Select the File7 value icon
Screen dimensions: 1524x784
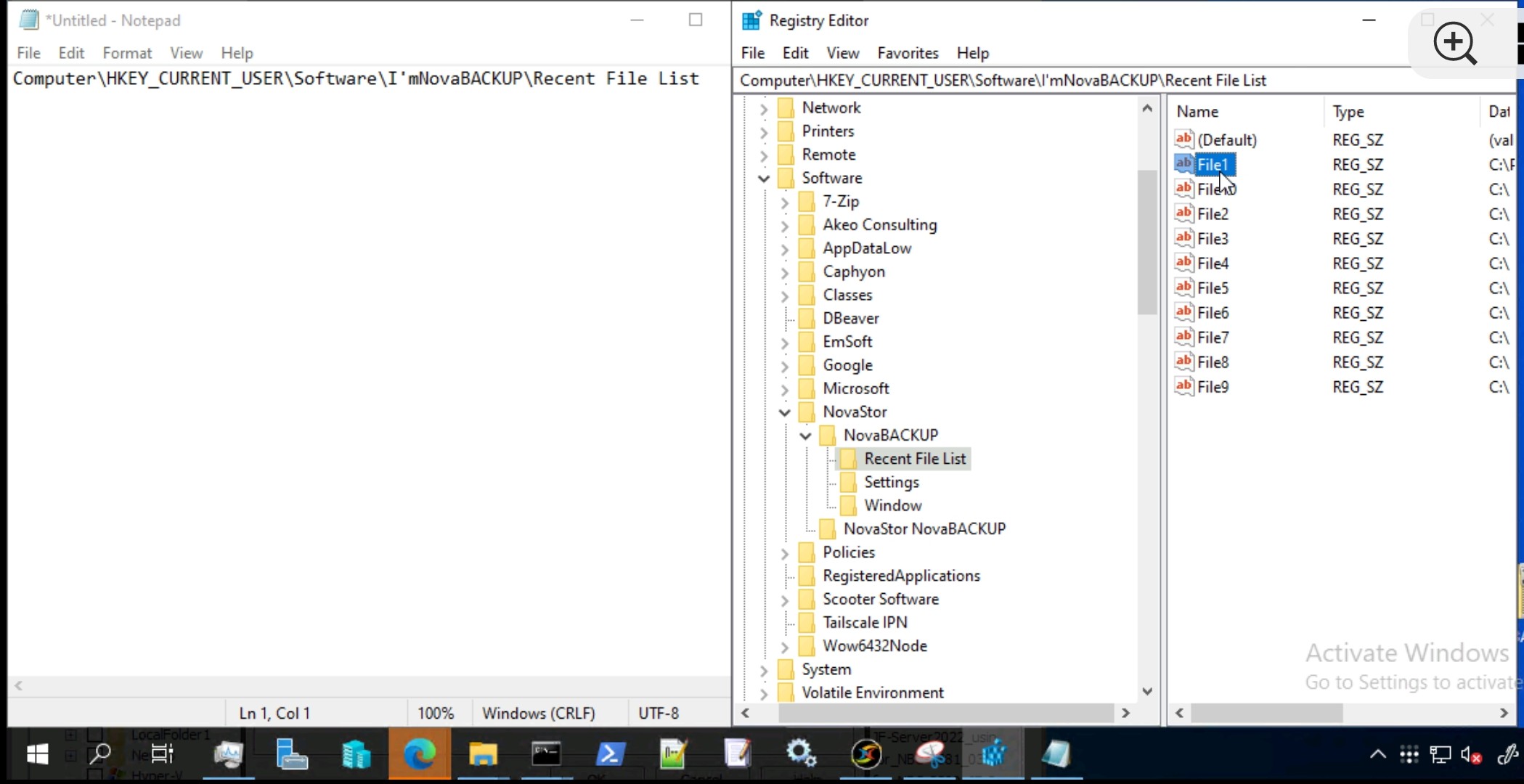click(x=1183, y=337)
